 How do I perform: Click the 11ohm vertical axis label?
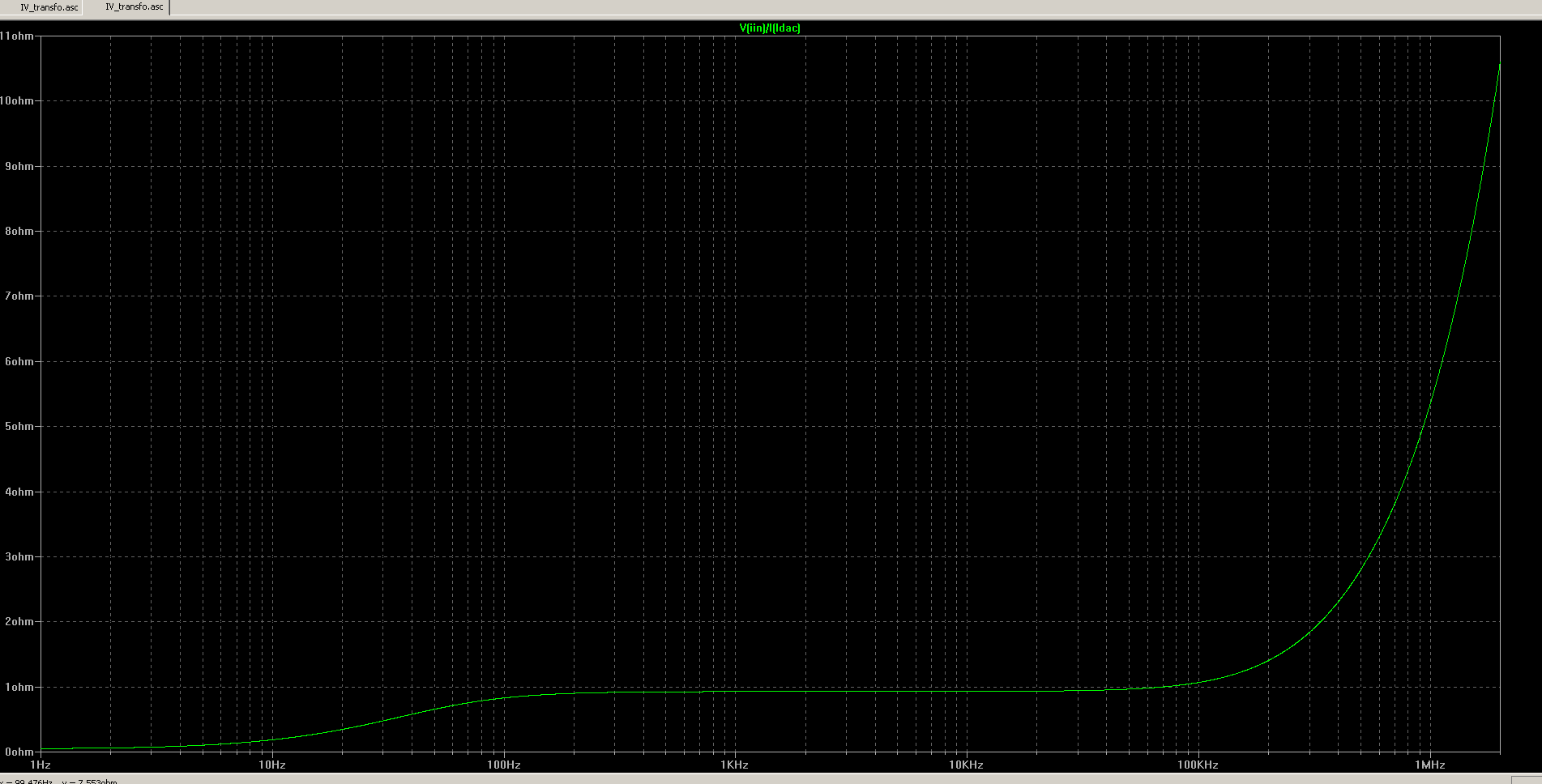point(17,36)
